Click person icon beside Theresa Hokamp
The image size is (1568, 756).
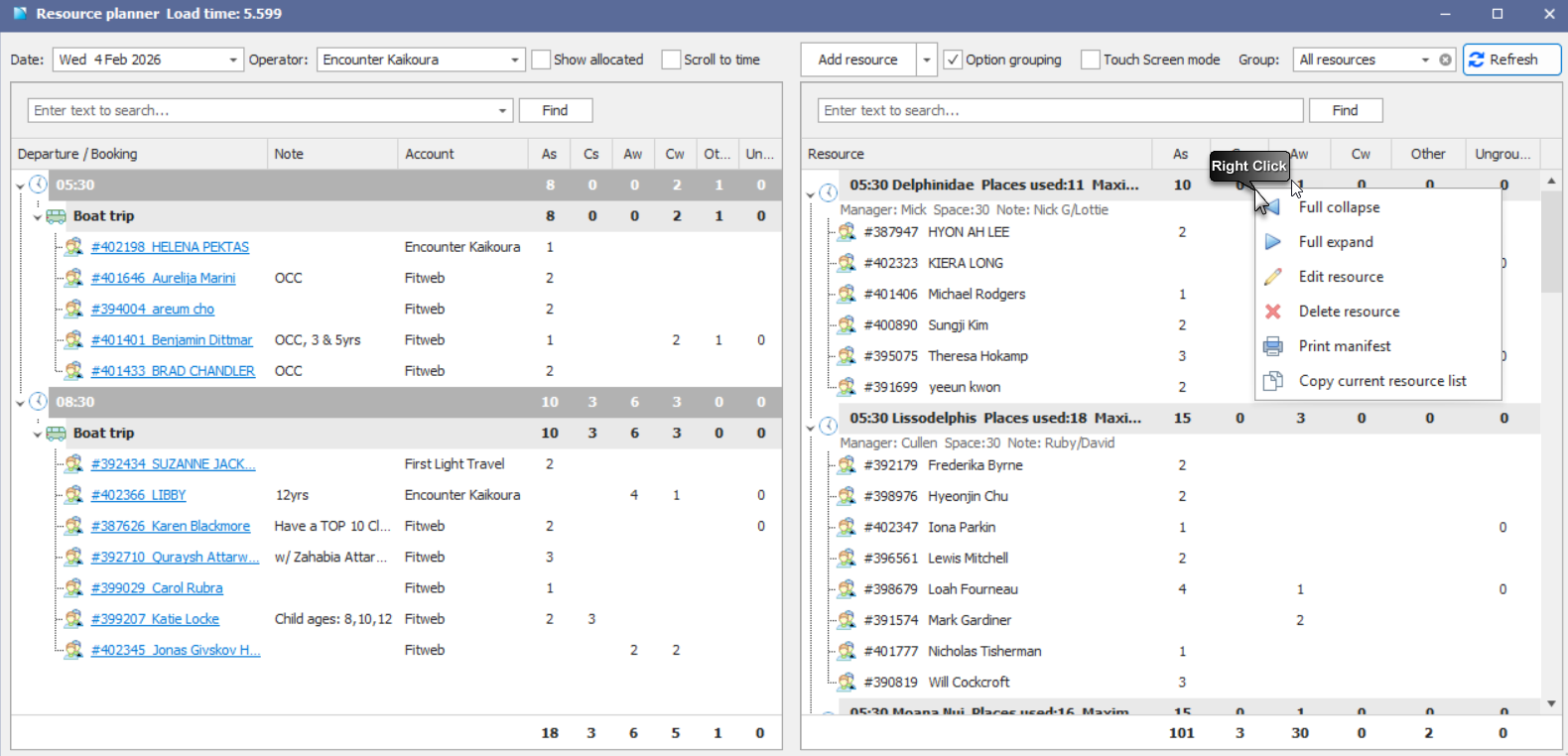[x=847, y=355]
